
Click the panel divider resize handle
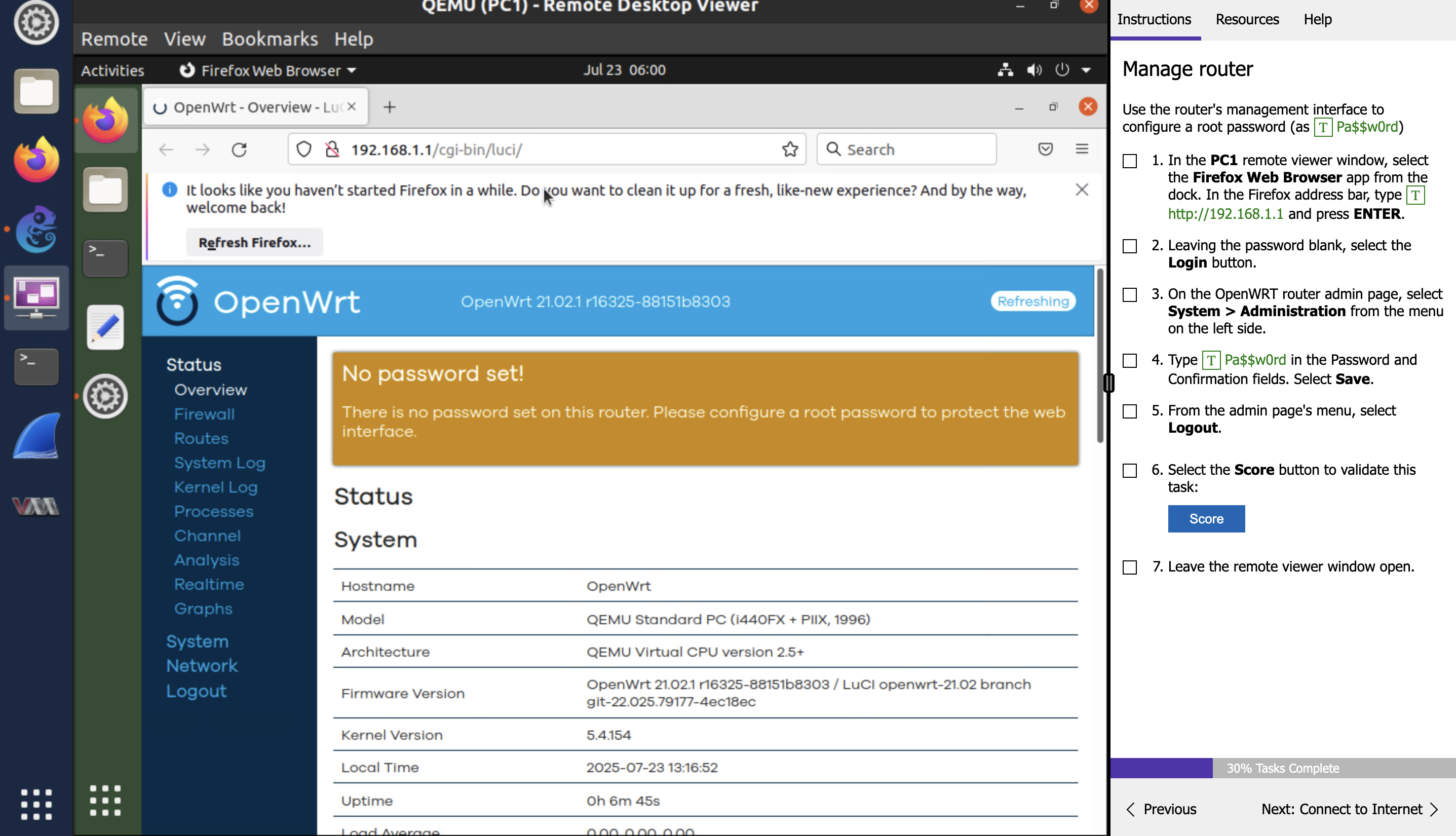click(x=1108, y=383)
